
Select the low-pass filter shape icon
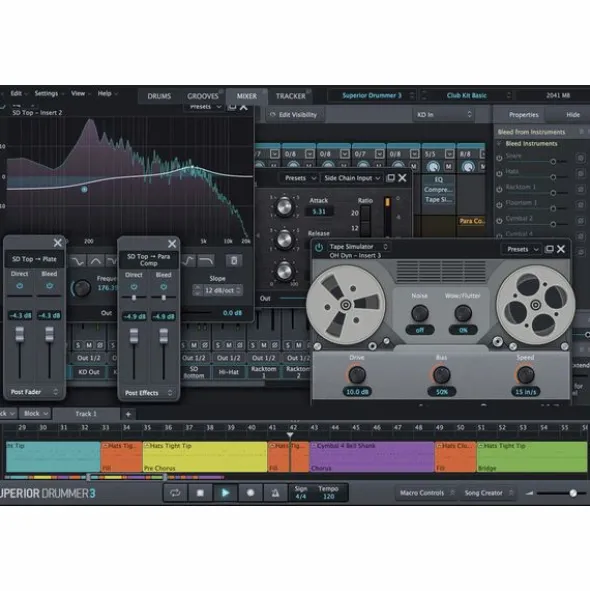tap(206, 260)
